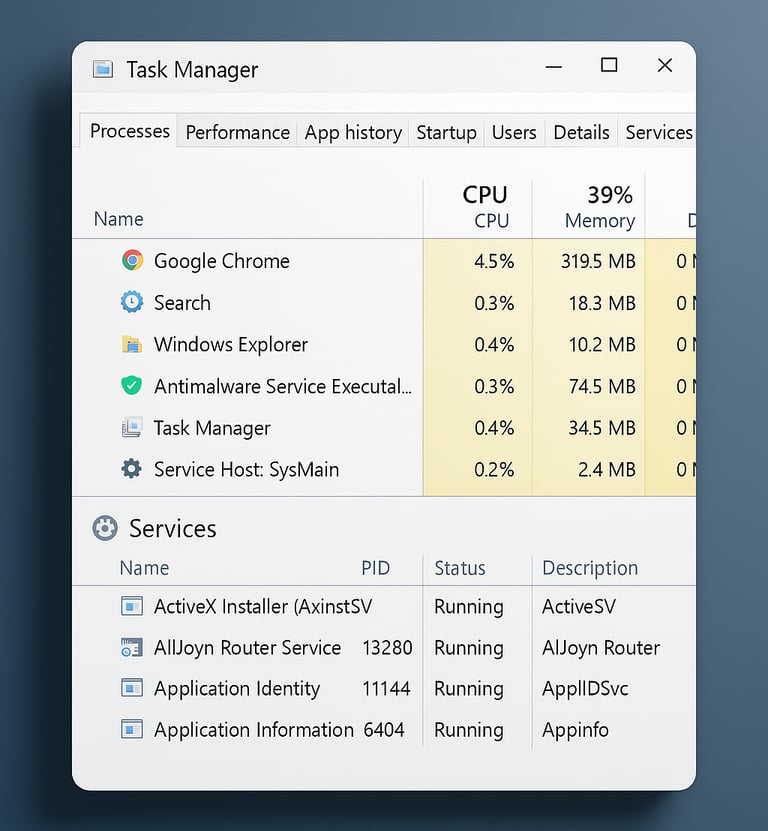Click the 34.5 MB memory value
The width and height of the screenshot is (768, 831).
tap(602, 428)
